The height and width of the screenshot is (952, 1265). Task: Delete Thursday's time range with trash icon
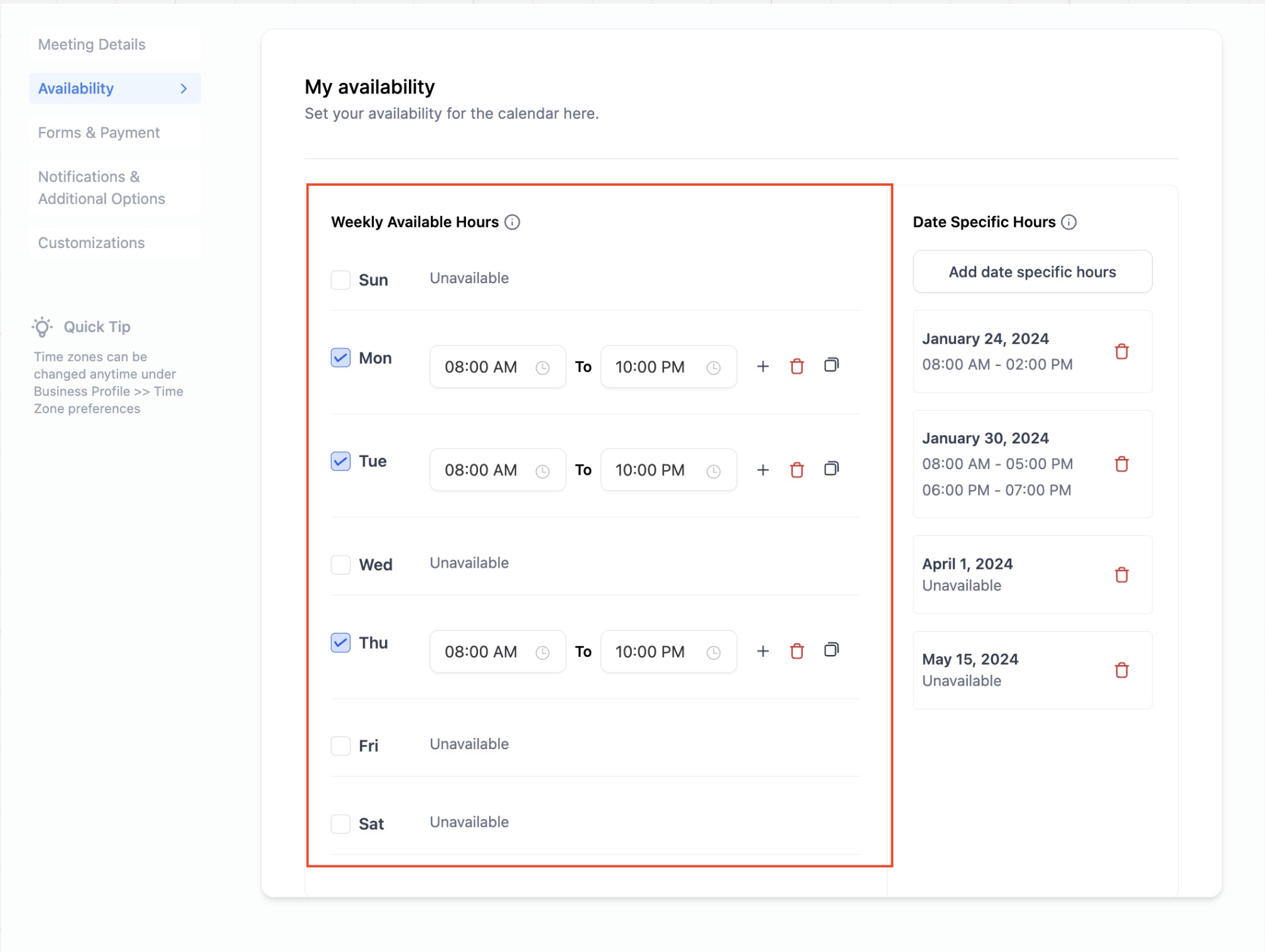[796, 651]
